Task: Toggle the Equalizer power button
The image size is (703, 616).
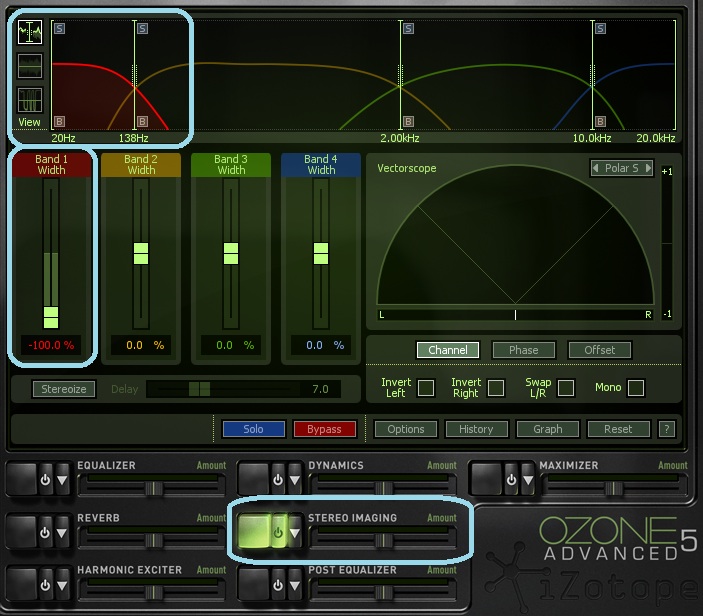Action: (45, 480)
